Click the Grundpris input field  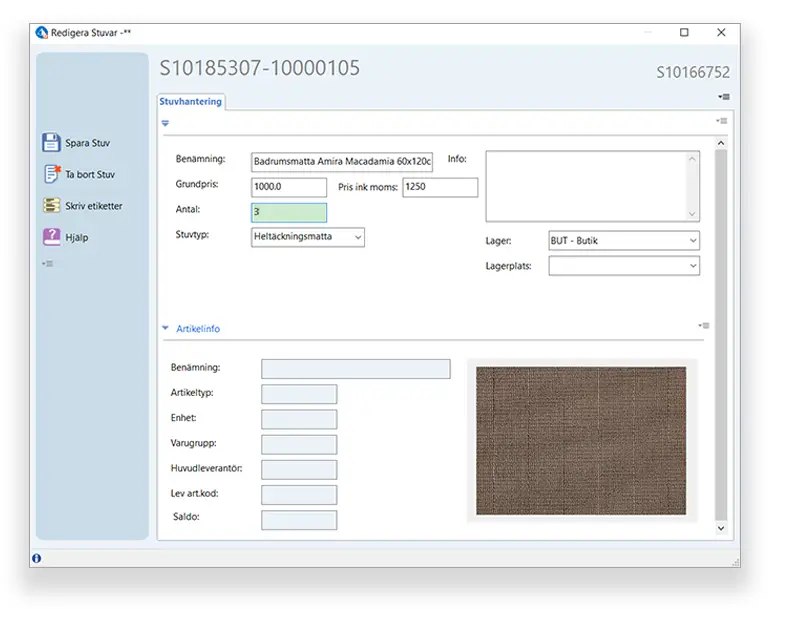point(289,187)
